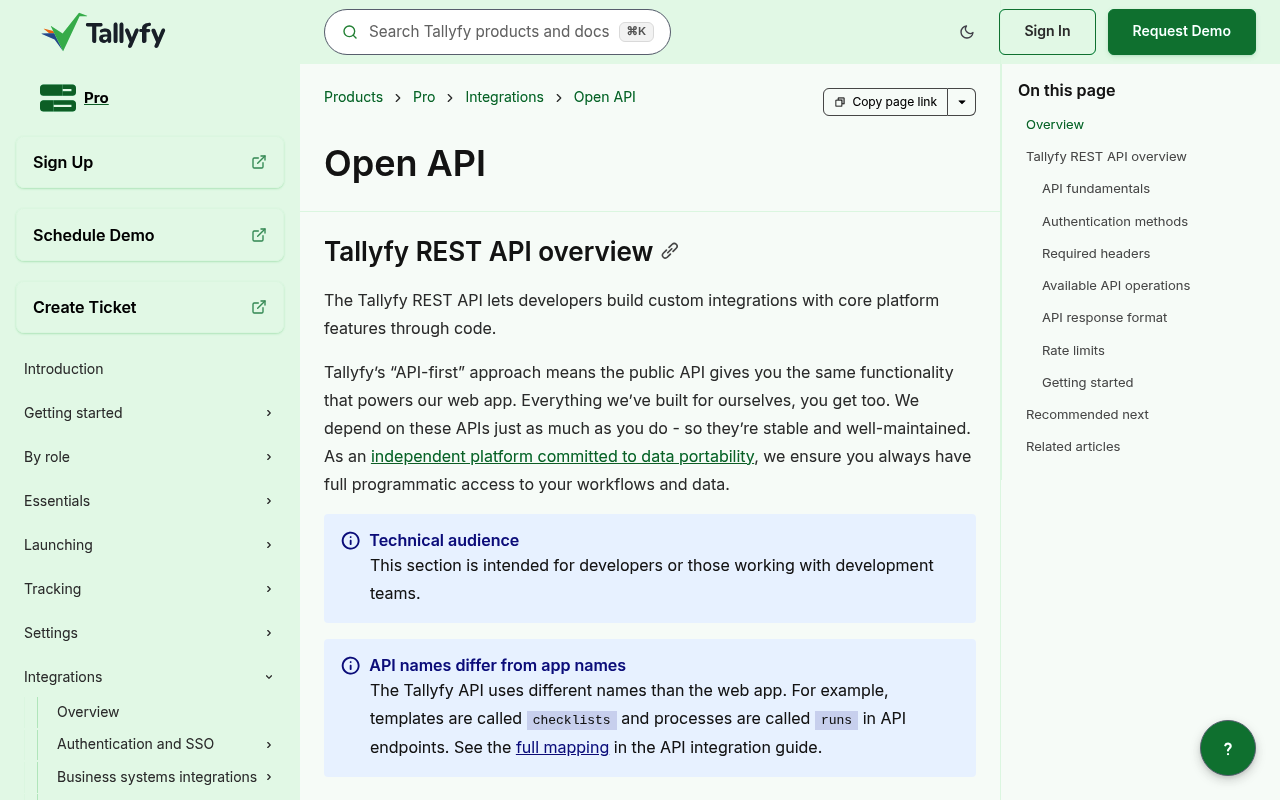Click the Sign Up sidebar button
1280x800 pixels.
pos(150,162)
